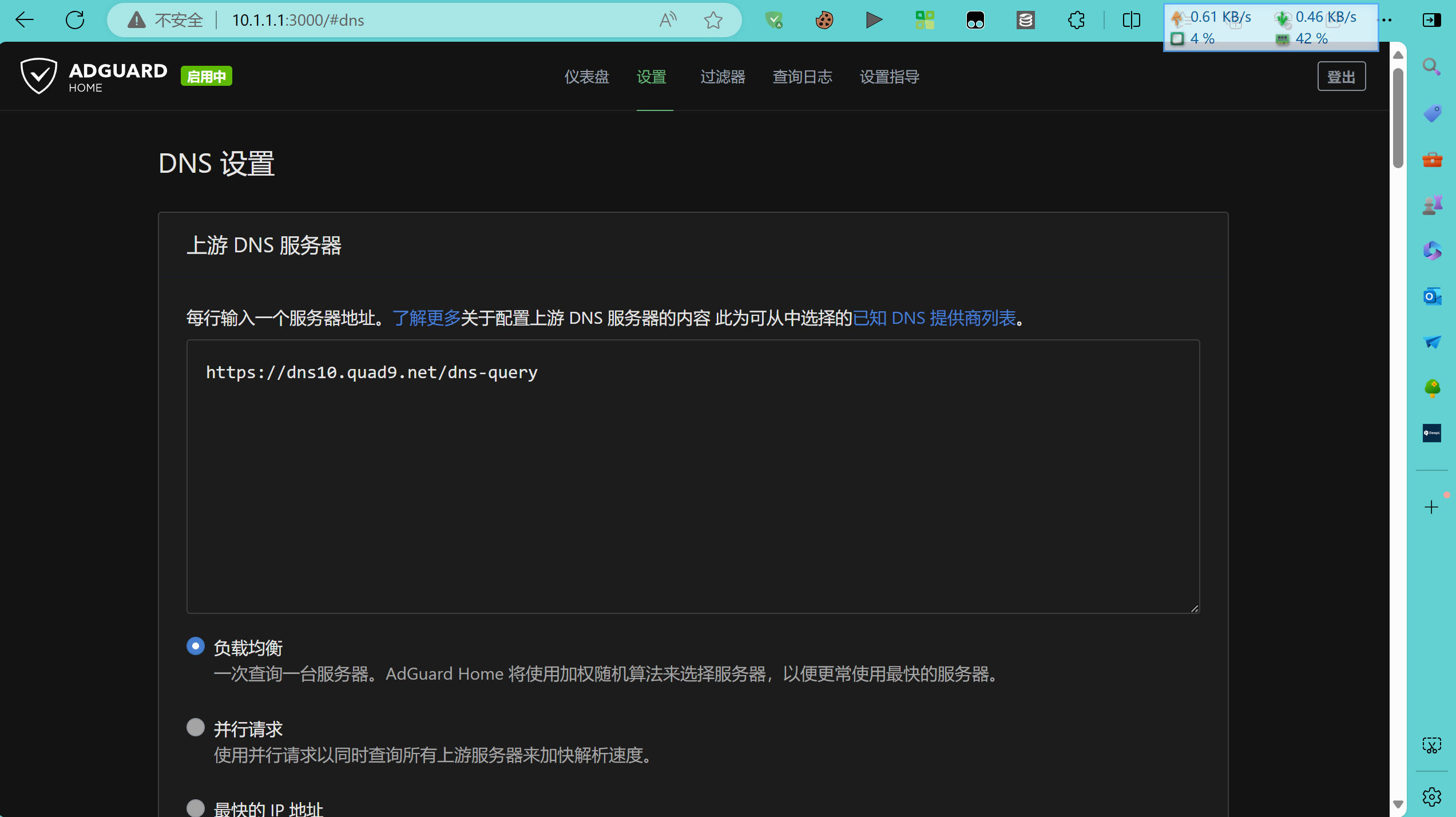Open 设置指导 nav tab

890,77
